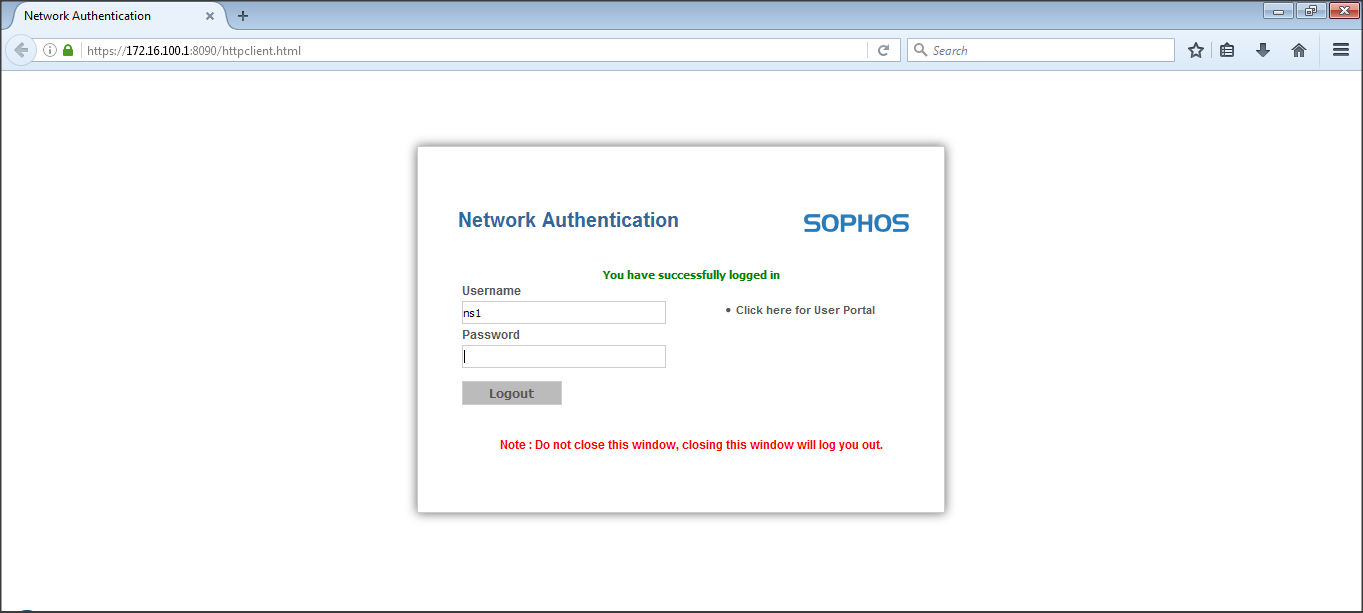Click into the Password input field
Image resolution: width=1363 pixels, height=613 pixels.
click(563, 357)
